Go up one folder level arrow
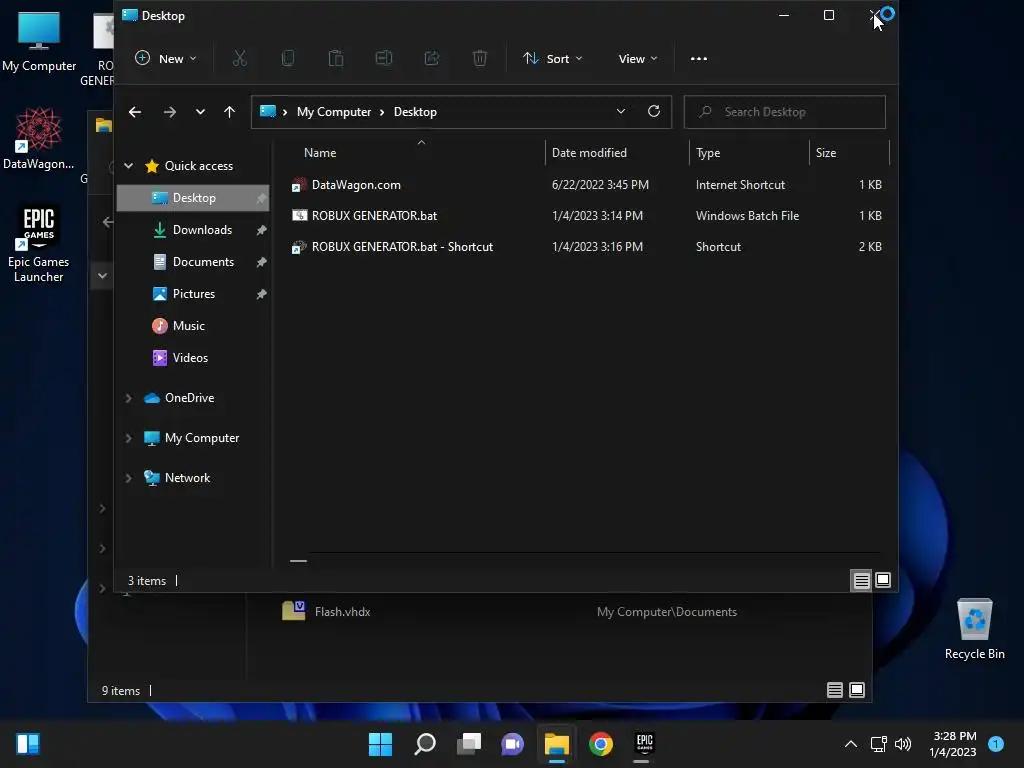This screenshot has height=768, width=1024. [x=229, y=112]
